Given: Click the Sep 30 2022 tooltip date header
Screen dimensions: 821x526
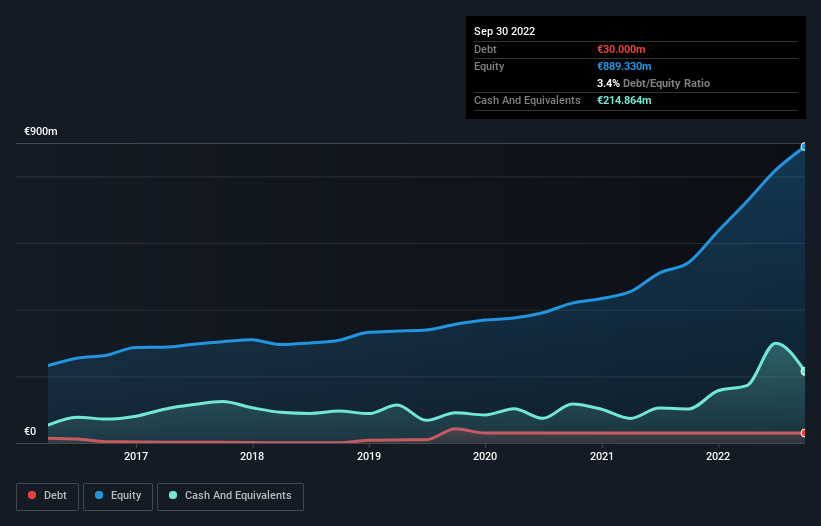Looking at the screenshot, I should [504, 31].
